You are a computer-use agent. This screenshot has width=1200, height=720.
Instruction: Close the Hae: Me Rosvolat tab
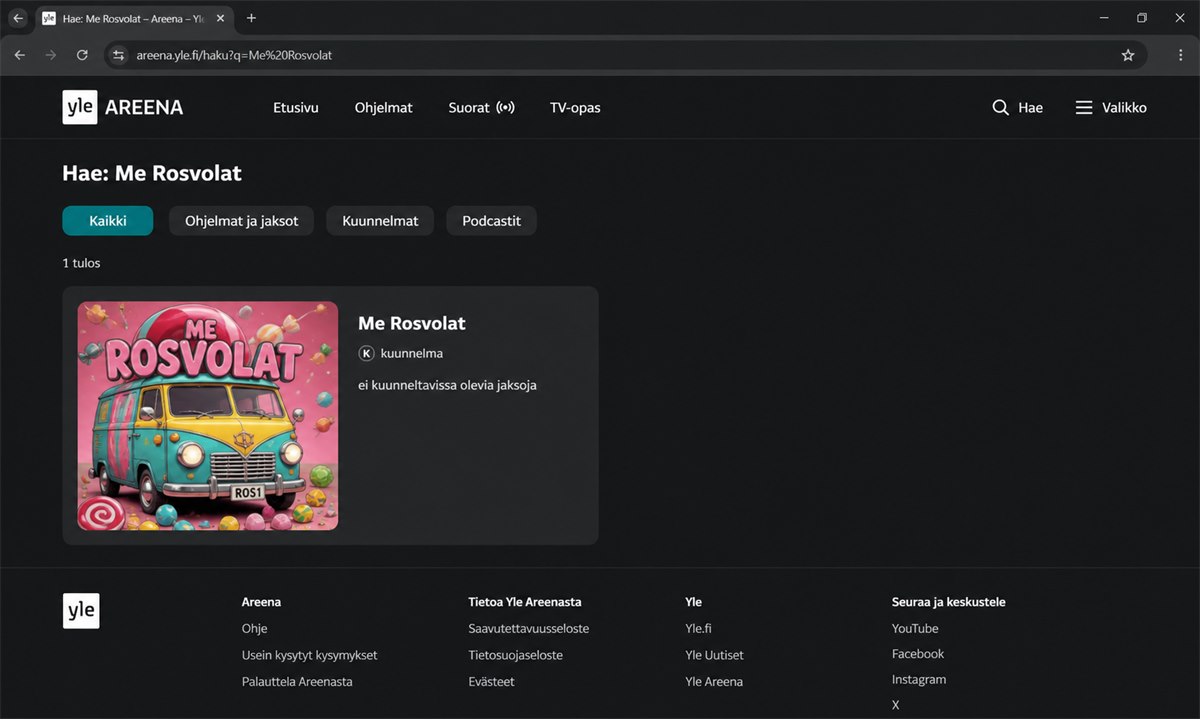(220, 18)
